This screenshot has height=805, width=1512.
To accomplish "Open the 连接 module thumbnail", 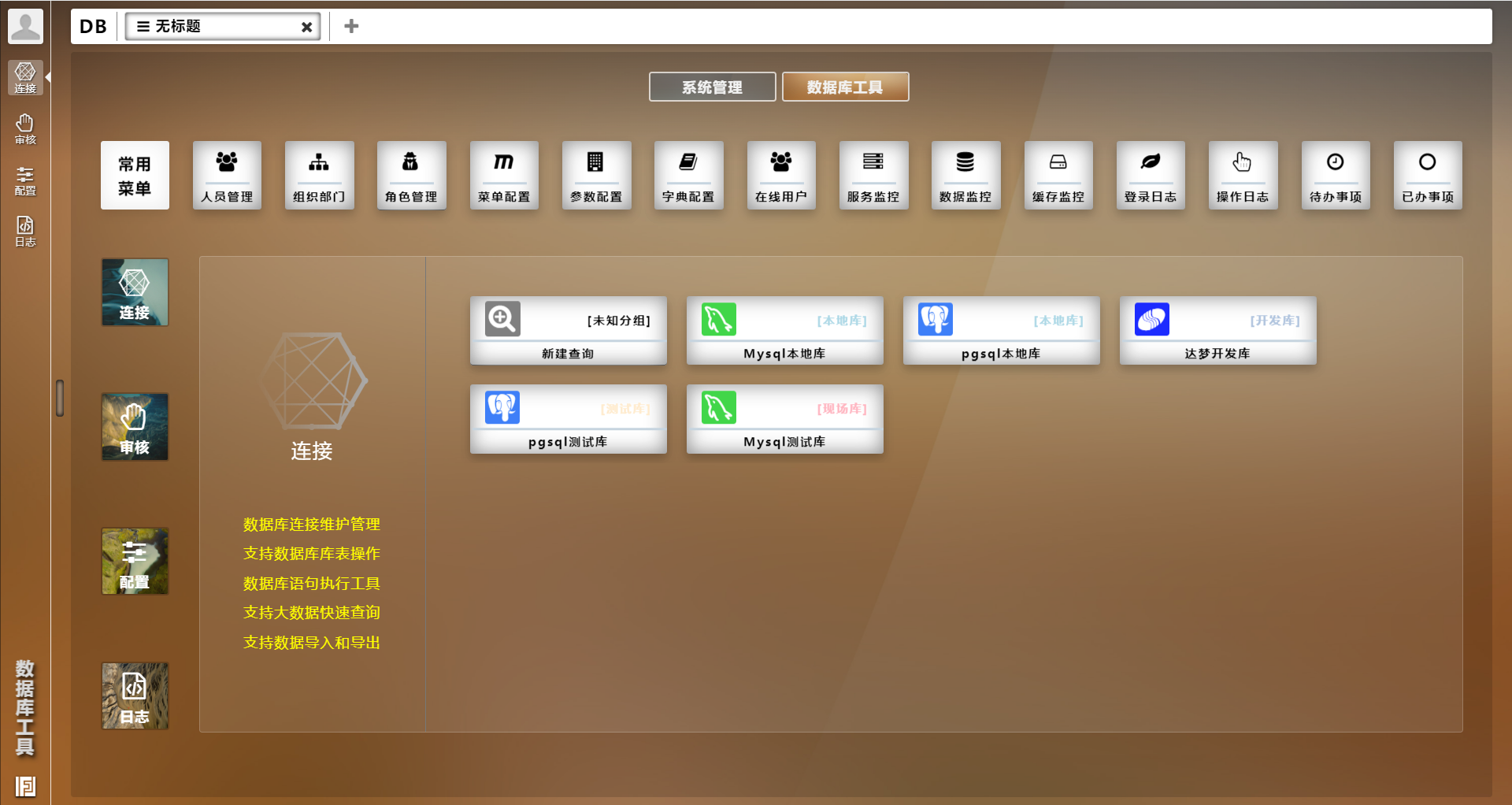I will pyautogui.click(x=135, y=292).
